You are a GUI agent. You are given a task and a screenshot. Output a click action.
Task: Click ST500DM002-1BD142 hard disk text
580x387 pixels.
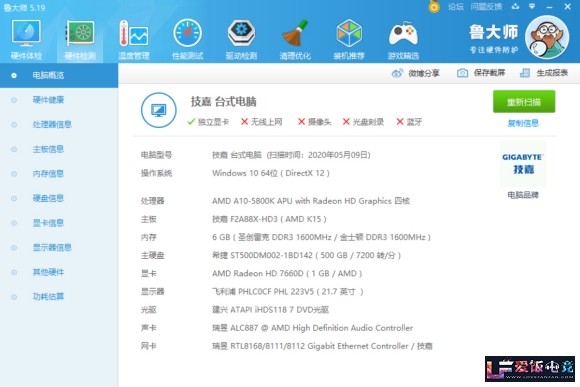(x=307, y=255)
